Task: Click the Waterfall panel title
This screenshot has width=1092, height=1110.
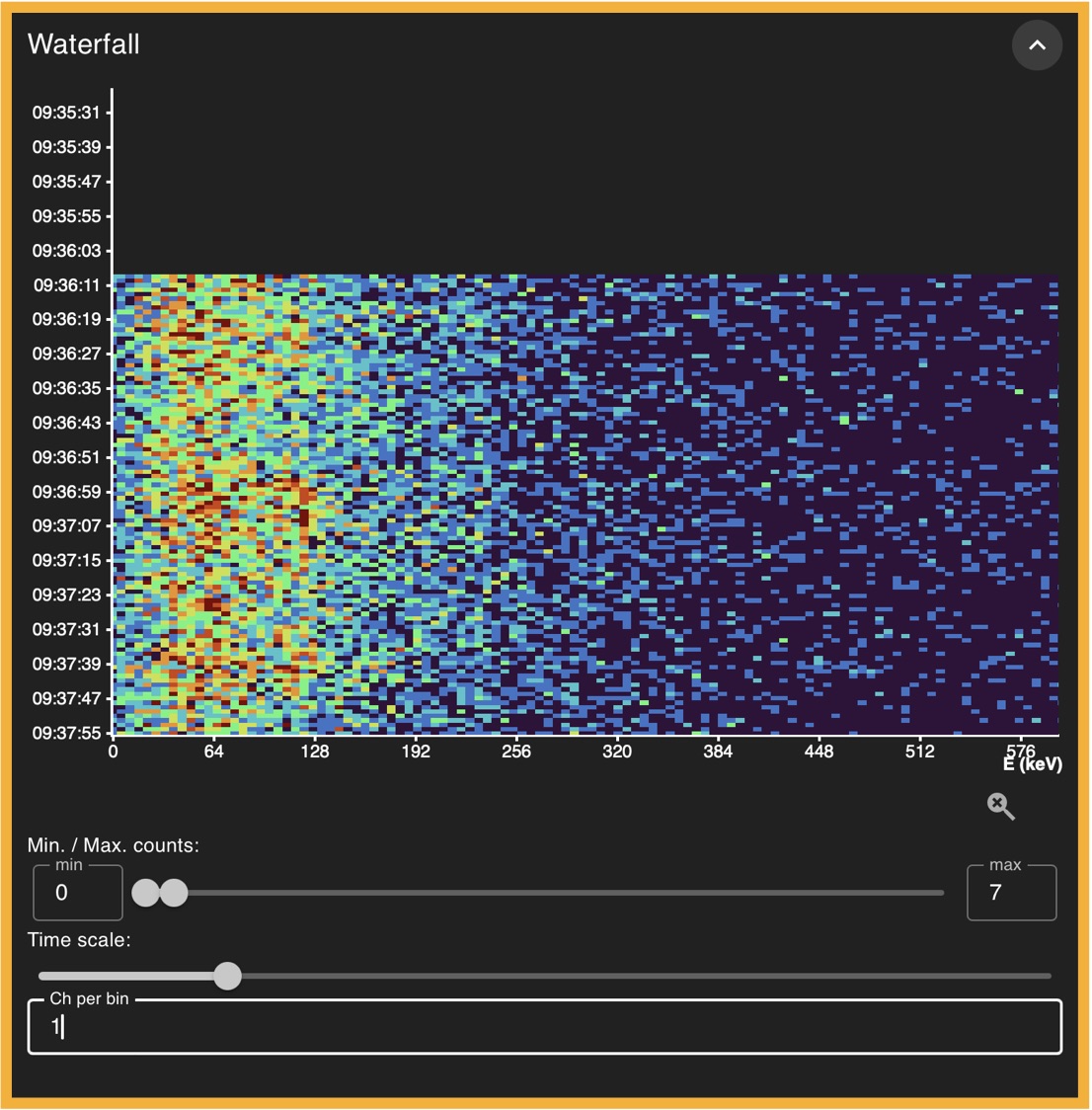Action: pos(84,44)
